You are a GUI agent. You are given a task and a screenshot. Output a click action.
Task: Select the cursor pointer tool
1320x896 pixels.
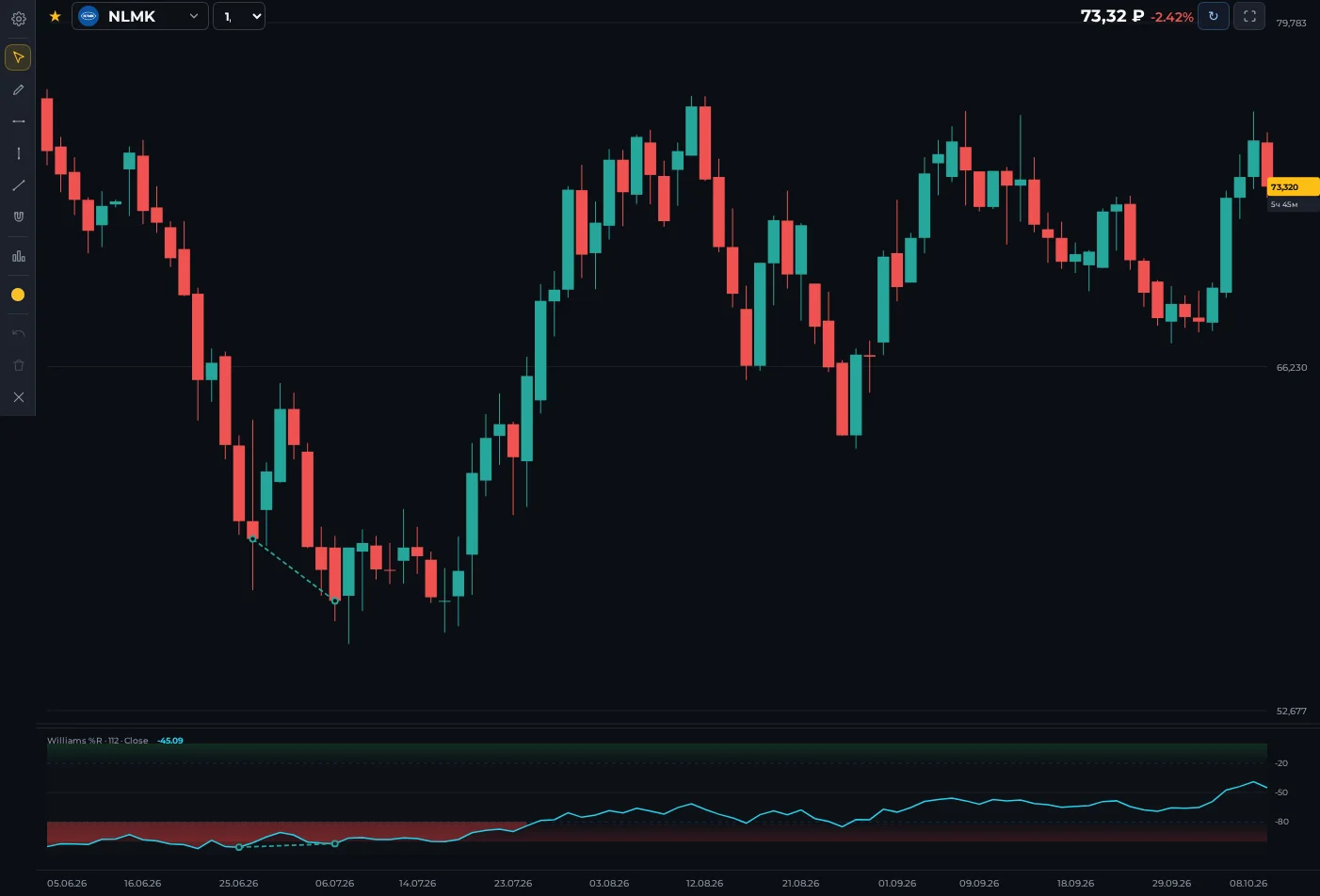[x=18, y=57]
